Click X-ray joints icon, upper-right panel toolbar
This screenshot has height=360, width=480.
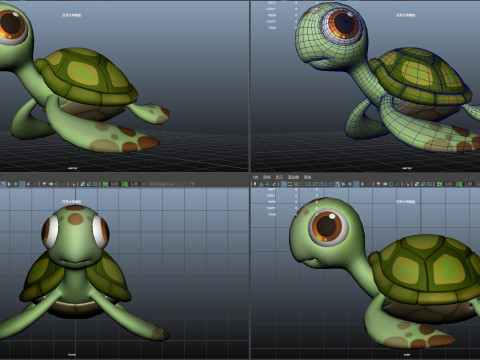[x=430, y=184]
